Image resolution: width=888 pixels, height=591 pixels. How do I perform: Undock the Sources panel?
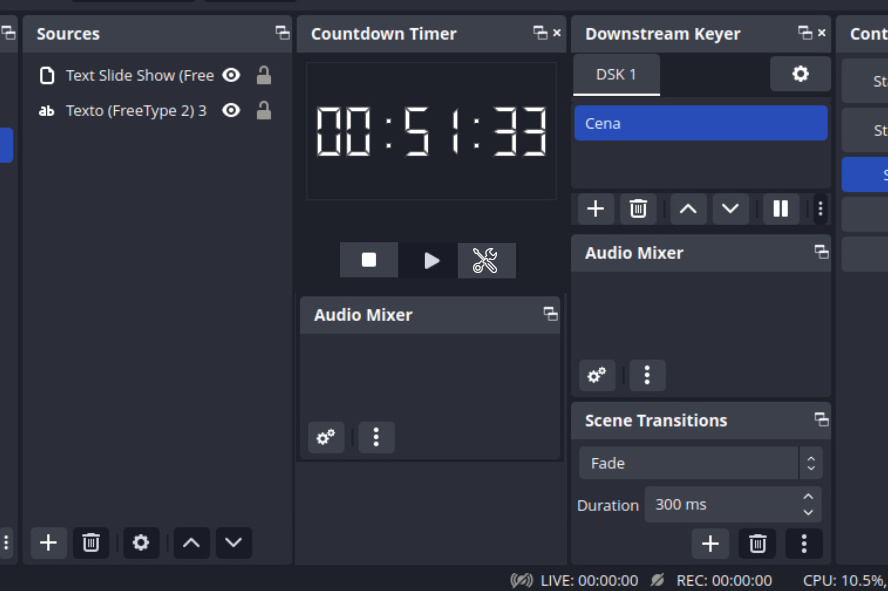click(282, 33)
